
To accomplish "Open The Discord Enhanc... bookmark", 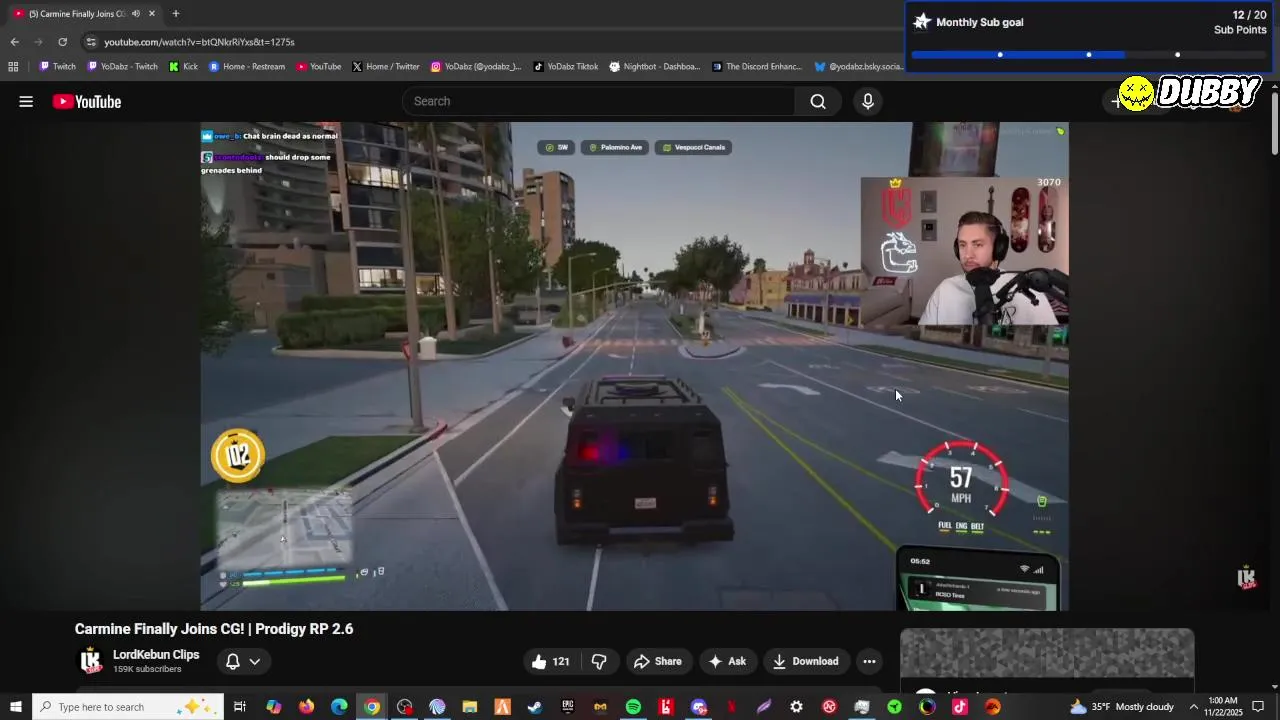I will click(757, 67).
